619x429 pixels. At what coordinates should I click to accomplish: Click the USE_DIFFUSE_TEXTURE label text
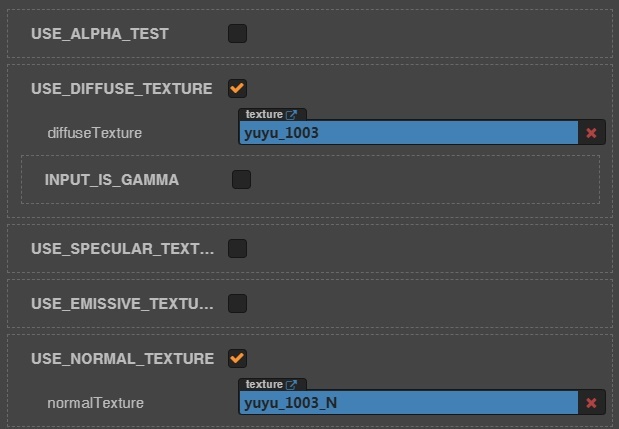coord(122,89)
